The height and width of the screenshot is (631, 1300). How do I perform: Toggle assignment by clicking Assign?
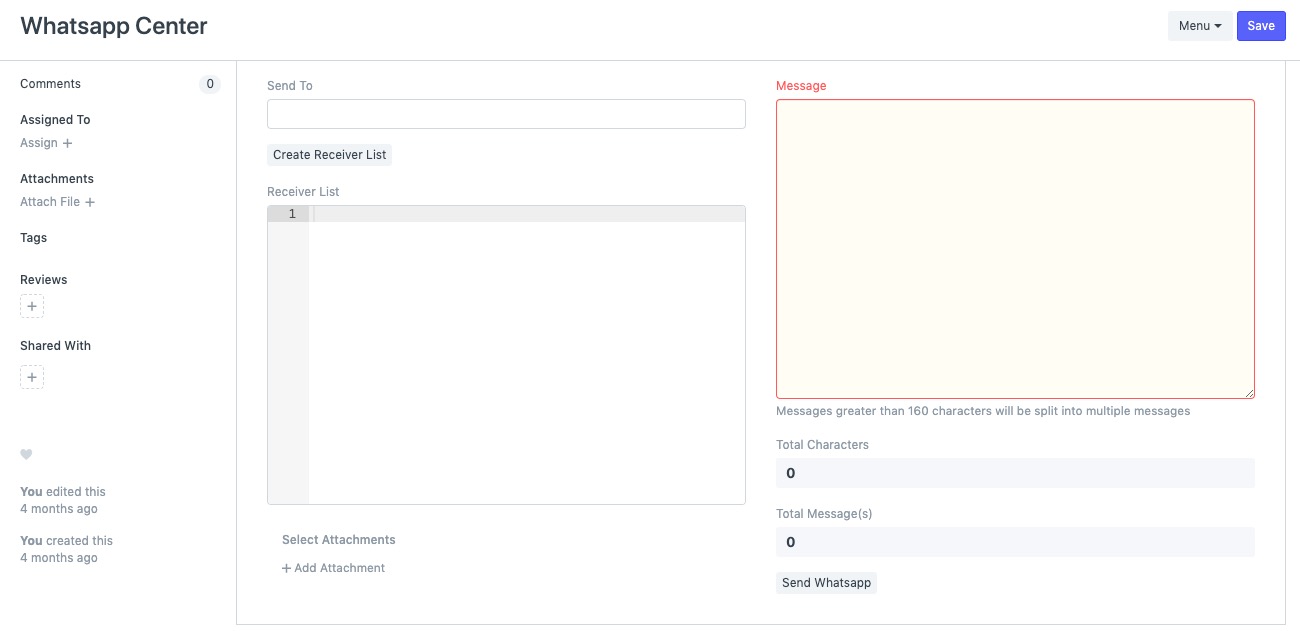40,142
